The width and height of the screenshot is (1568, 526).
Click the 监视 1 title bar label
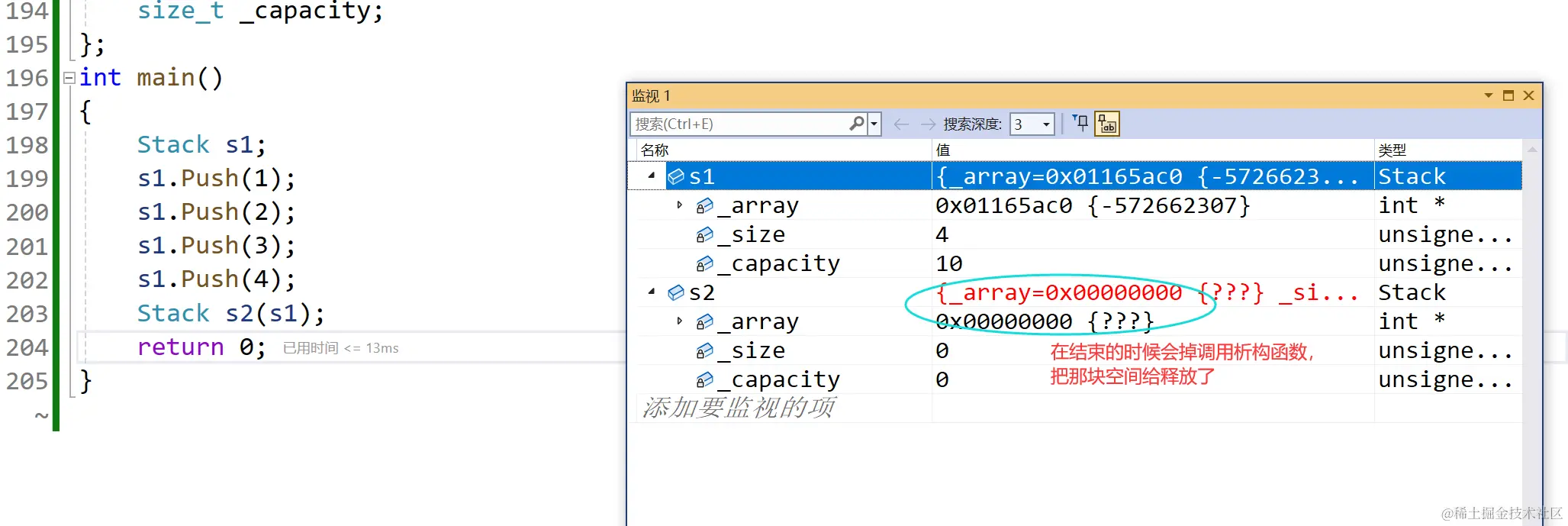[x=651, y=95]
